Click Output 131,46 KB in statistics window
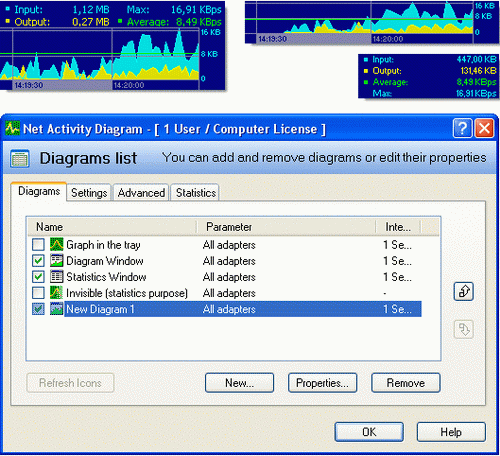 478,71
